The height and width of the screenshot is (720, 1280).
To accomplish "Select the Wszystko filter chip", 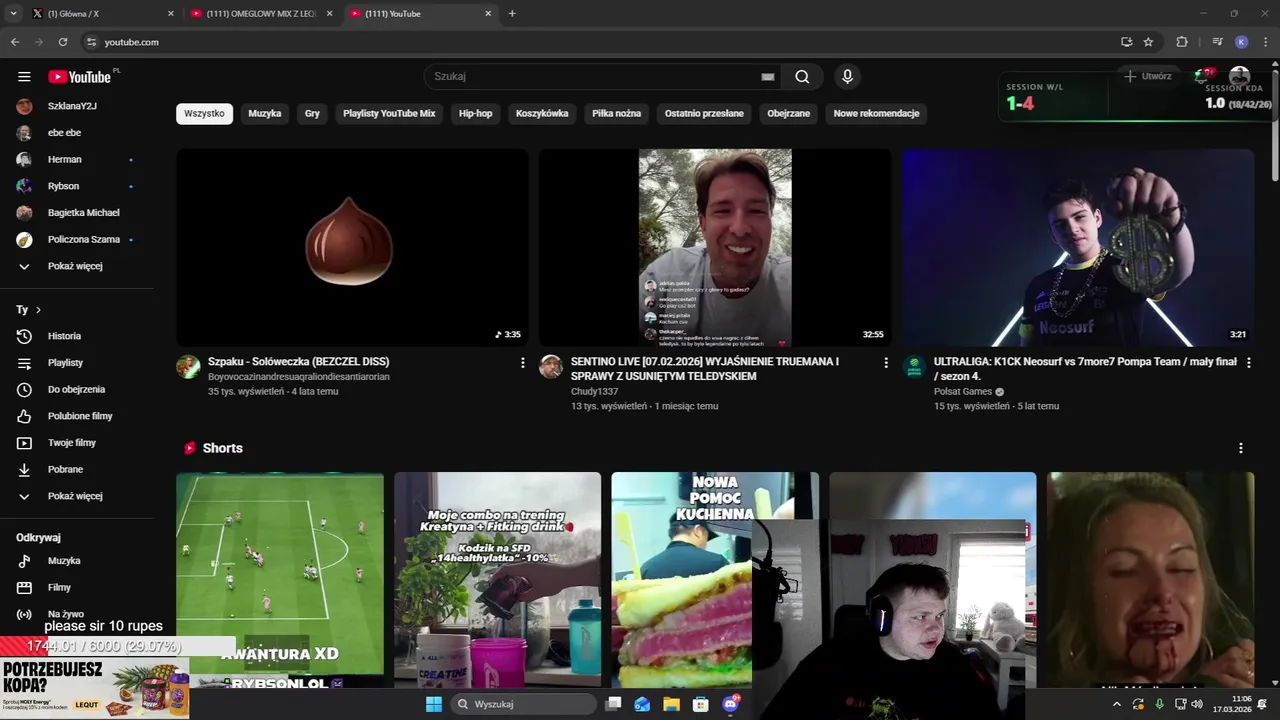I will pos(204,114).
